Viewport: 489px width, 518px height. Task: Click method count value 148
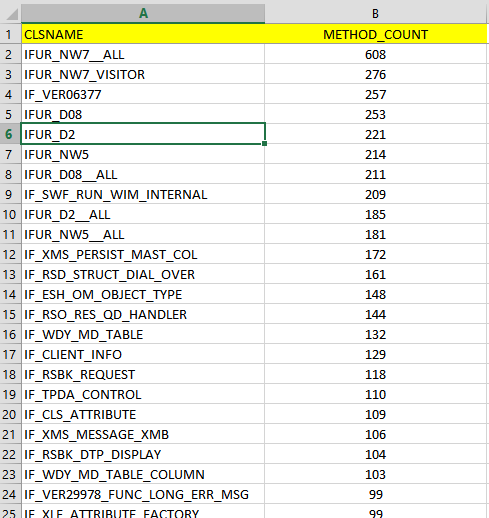pos(376,294)
